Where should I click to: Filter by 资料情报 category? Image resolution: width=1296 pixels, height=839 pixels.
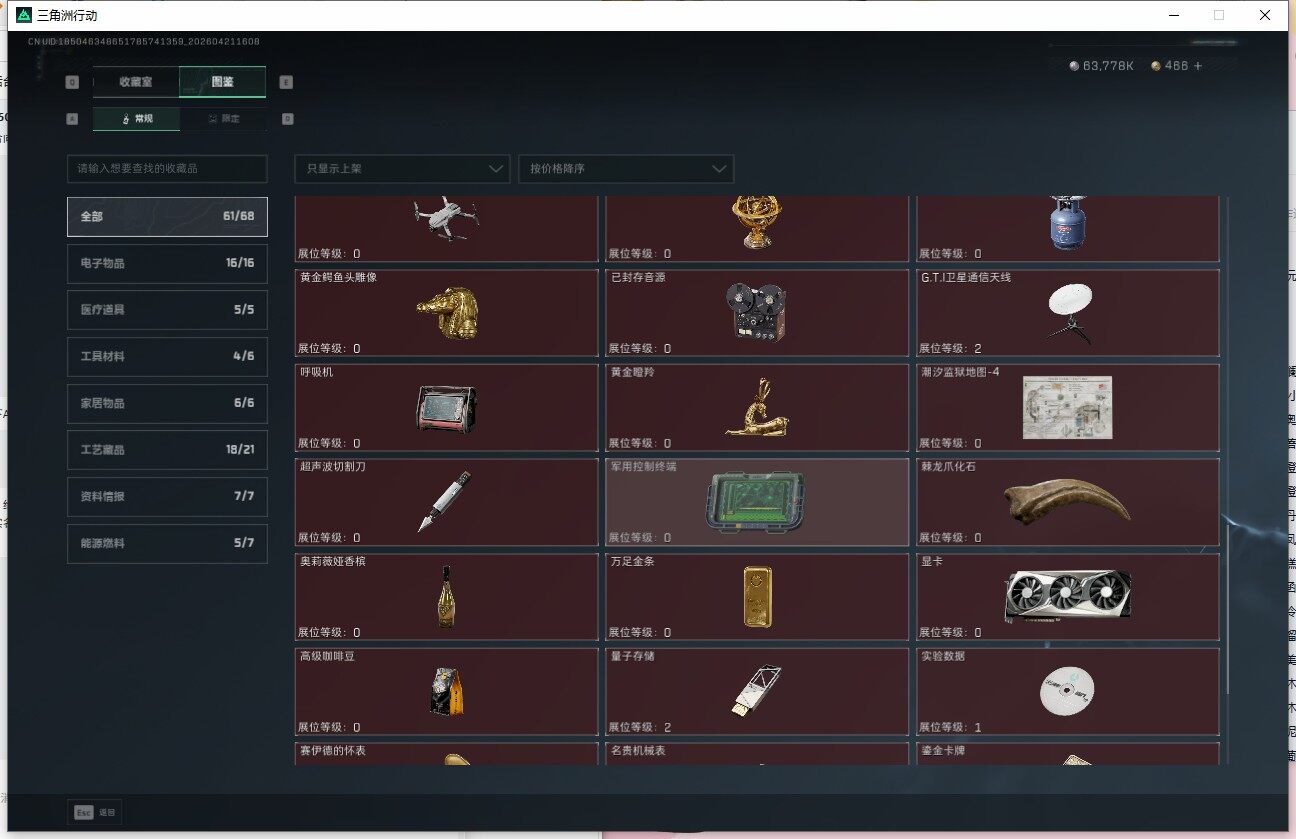(x=167, y=496)
